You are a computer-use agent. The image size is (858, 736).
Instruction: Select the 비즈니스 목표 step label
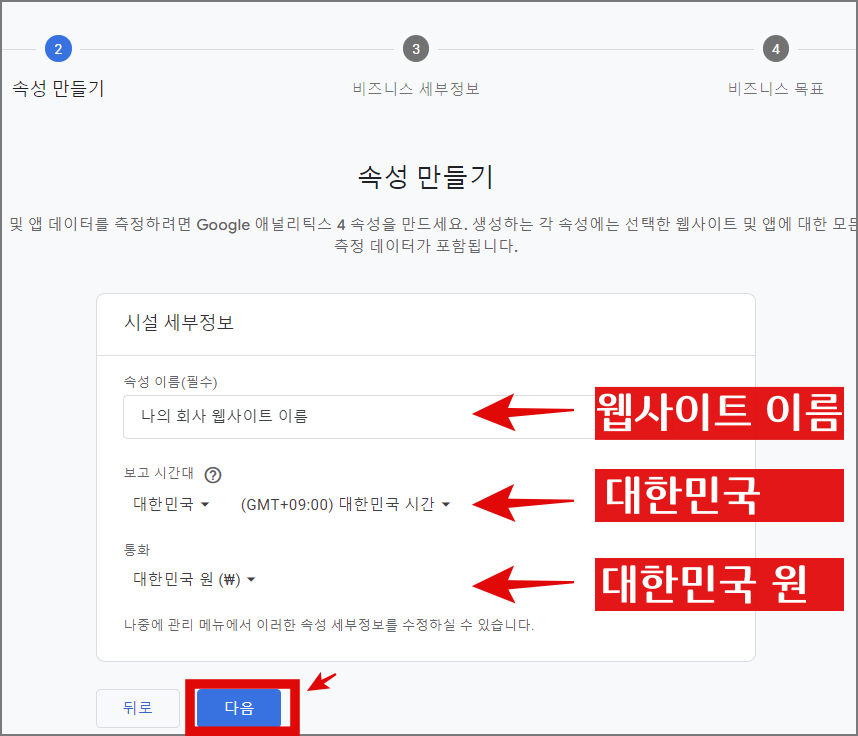tap(776, 87)
